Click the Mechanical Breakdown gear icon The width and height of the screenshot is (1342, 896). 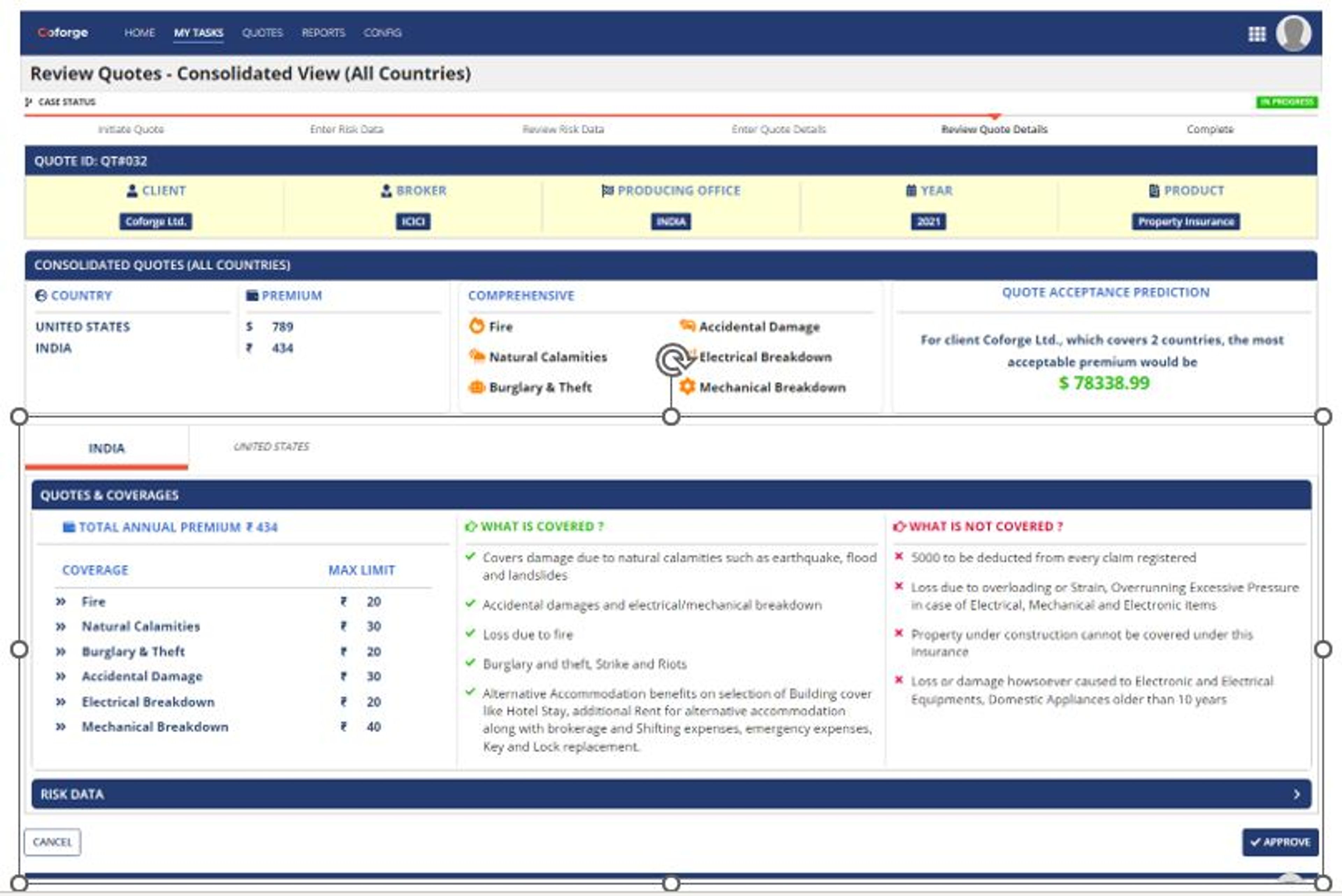point(687,387)
